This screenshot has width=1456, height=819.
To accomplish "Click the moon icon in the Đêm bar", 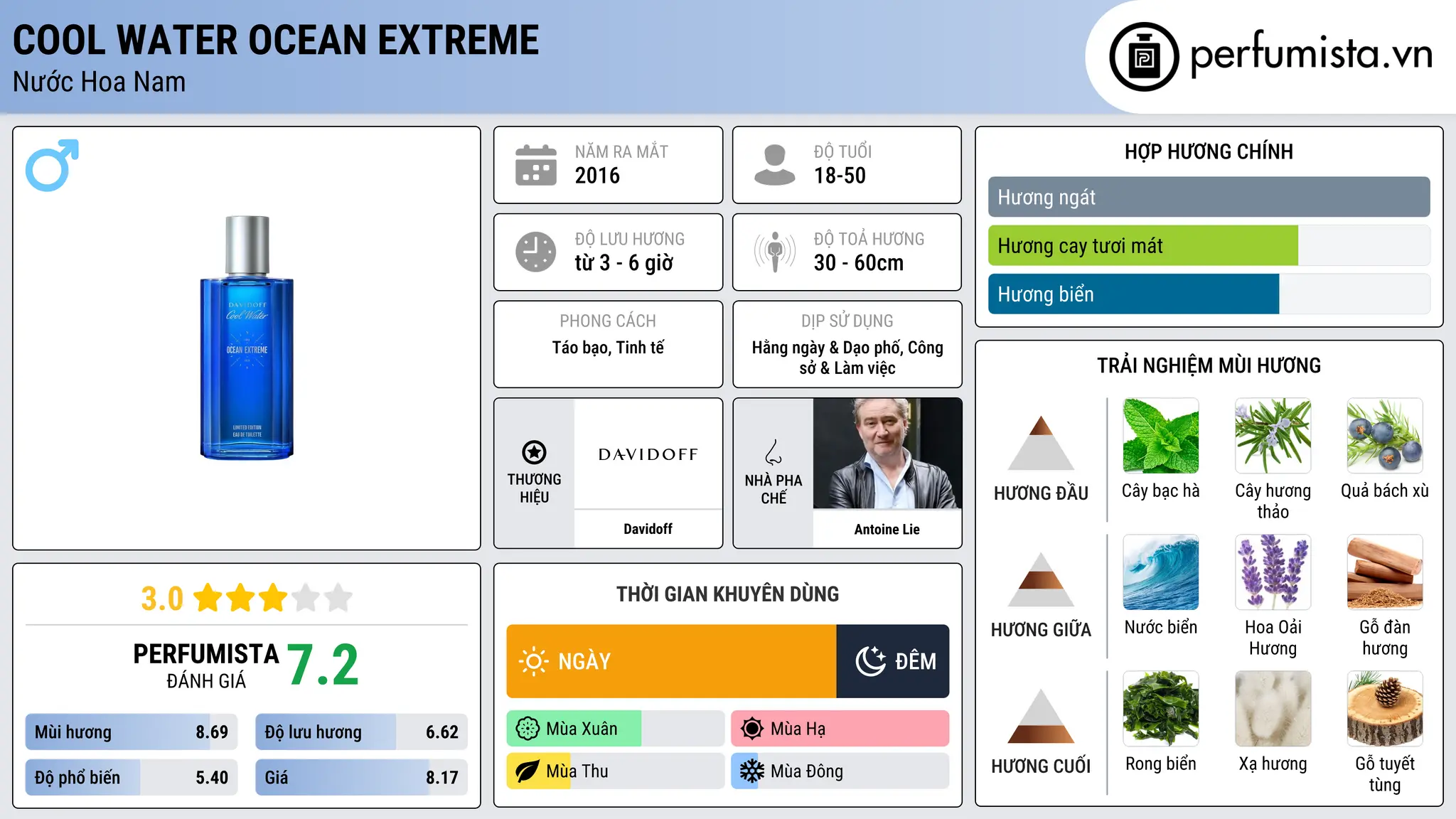I will tap(870, 661).
